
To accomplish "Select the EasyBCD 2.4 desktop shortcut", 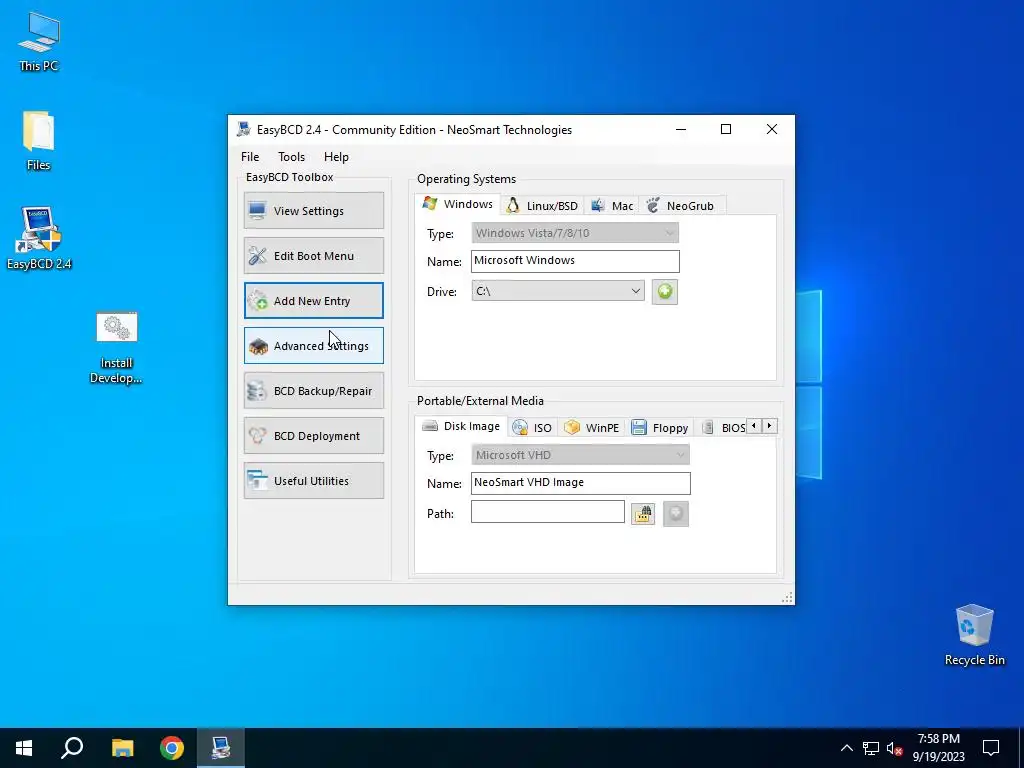I will tap(39, 238).
